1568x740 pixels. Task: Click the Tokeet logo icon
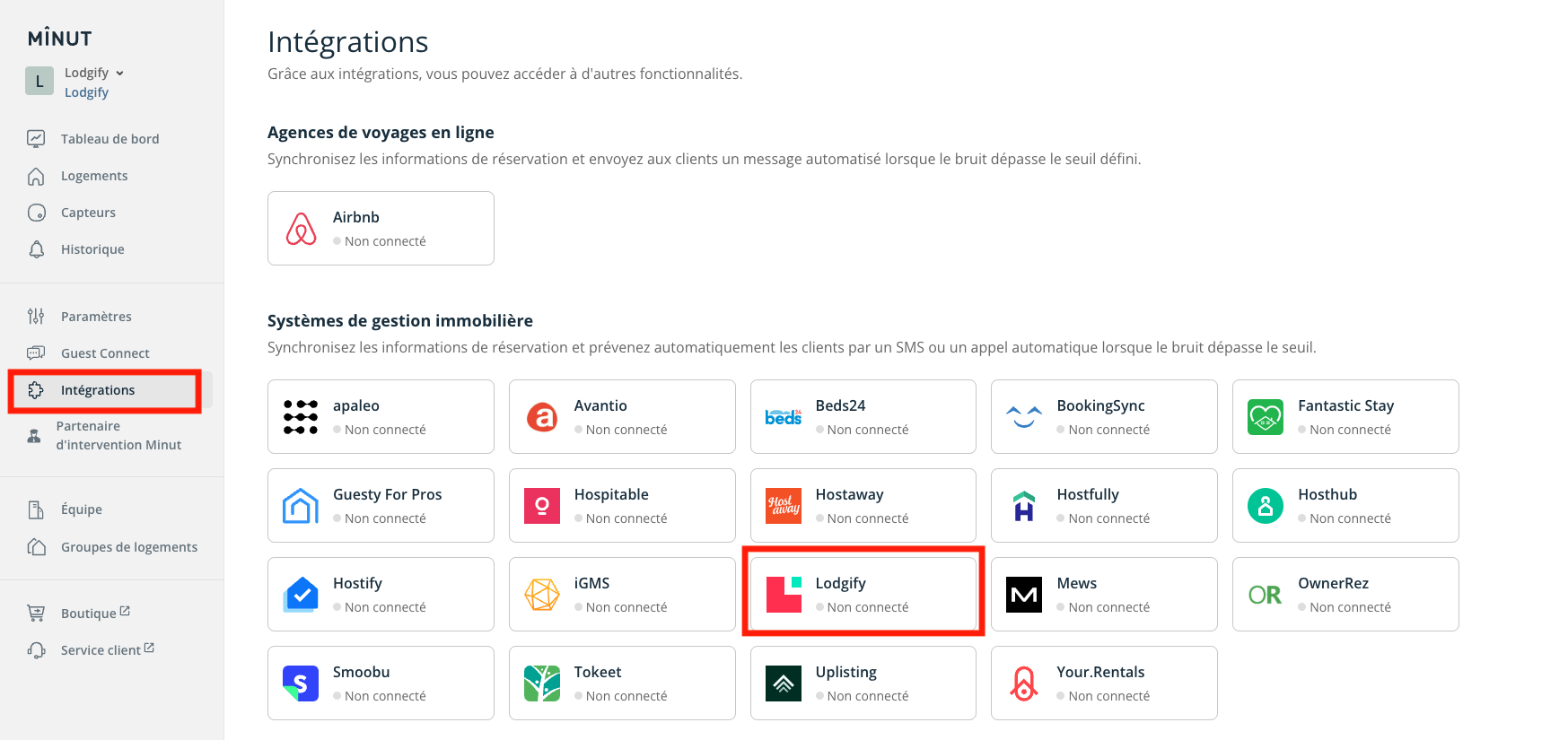pyautogui.click(x=542, y=683)
